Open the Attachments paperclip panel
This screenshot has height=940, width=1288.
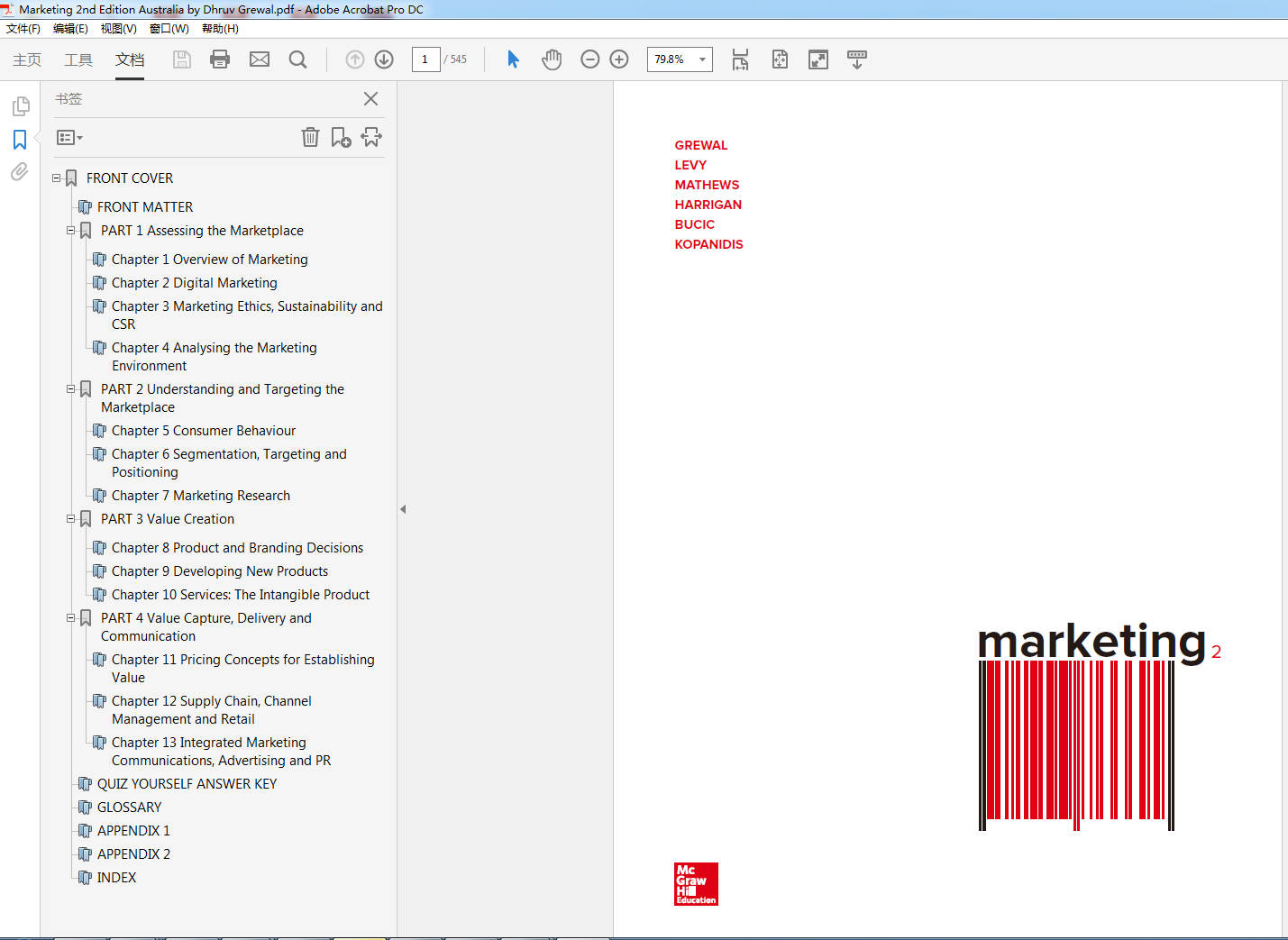(x=20, y=171)
